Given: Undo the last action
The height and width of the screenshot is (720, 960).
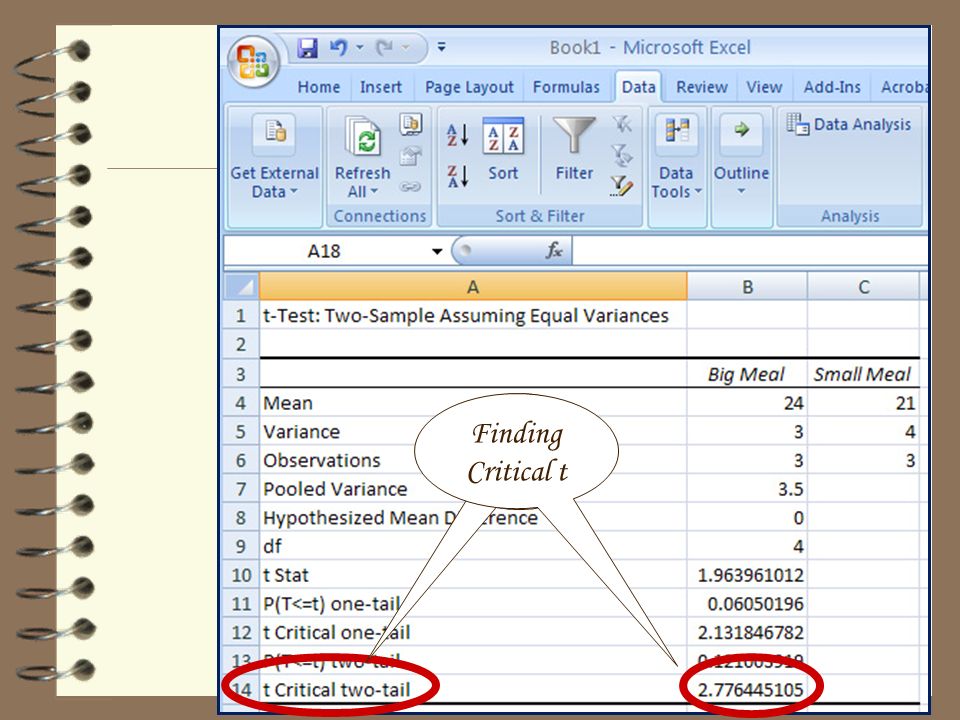Looking at the screenshot, I should pos(338,48).
